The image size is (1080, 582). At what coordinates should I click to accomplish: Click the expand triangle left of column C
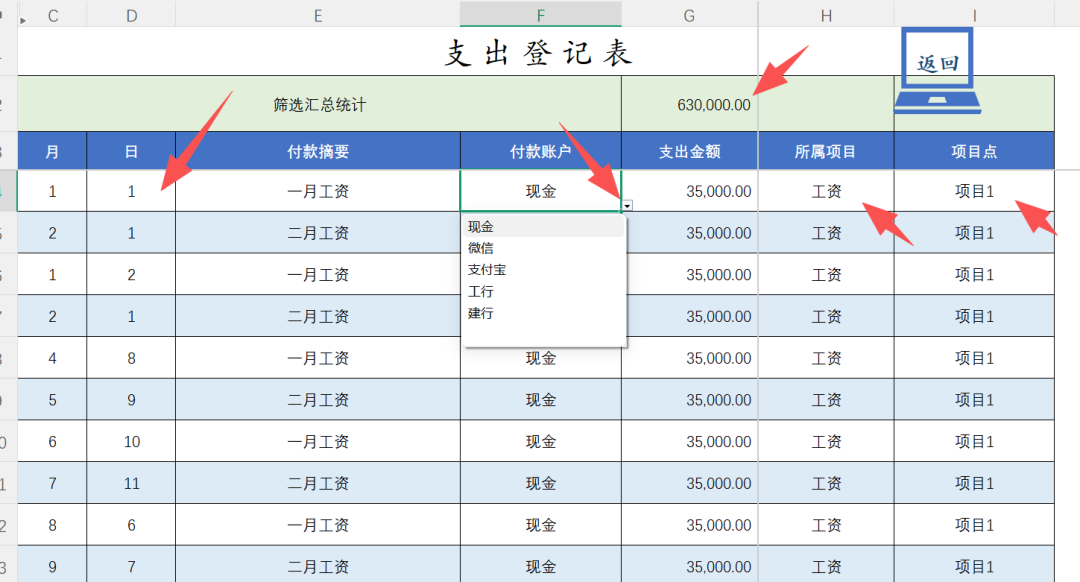click(x=24, y=19)
